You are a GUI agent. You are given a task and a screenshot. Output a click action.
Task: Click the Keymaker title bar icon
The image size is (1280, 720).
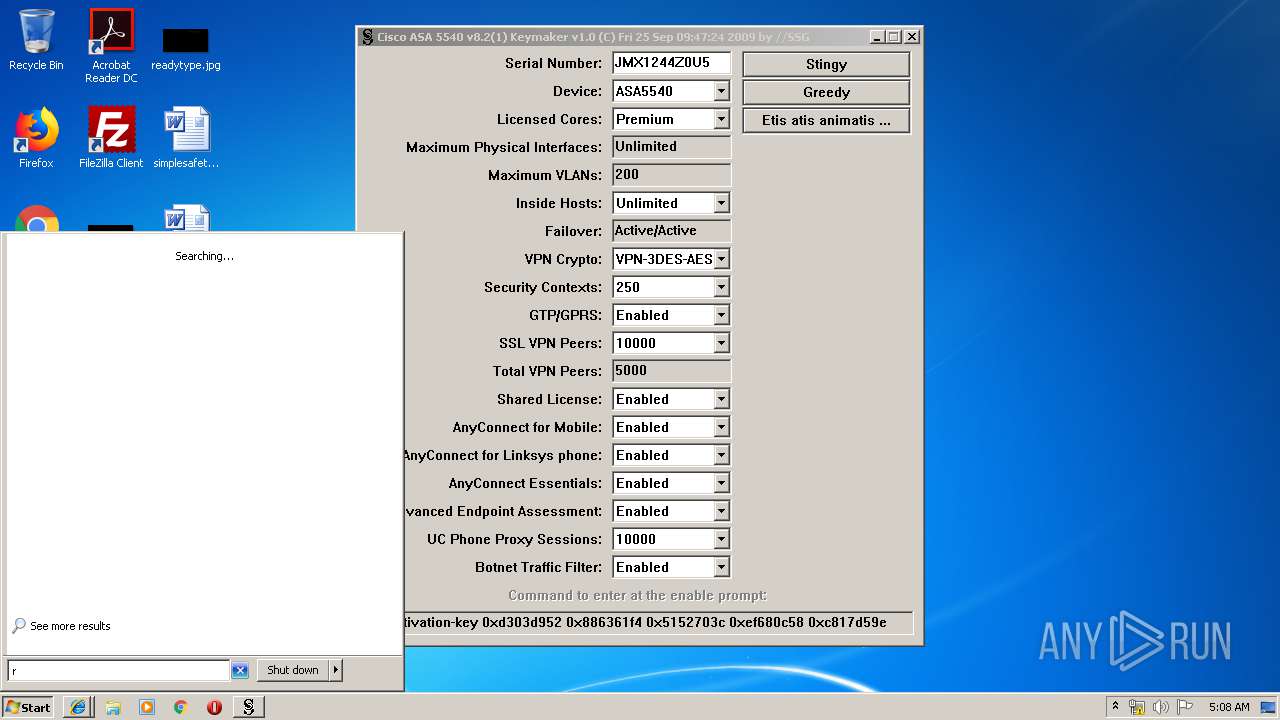367,37
